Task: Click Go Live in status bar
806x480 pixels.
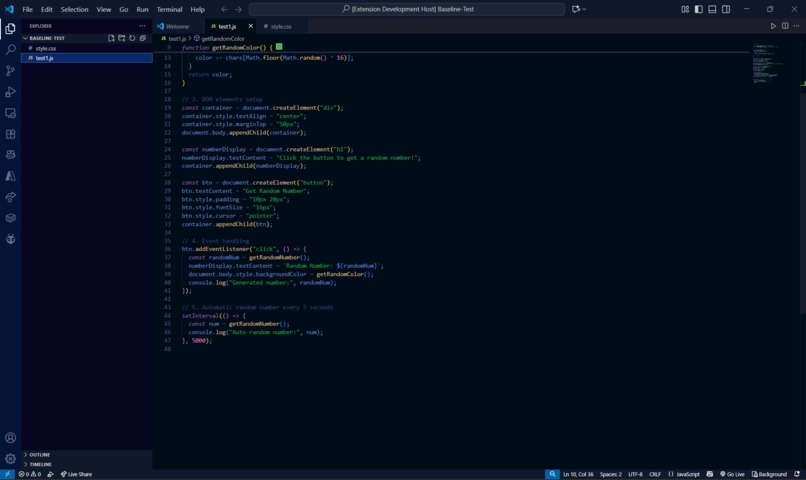Action: click(732, 474)
